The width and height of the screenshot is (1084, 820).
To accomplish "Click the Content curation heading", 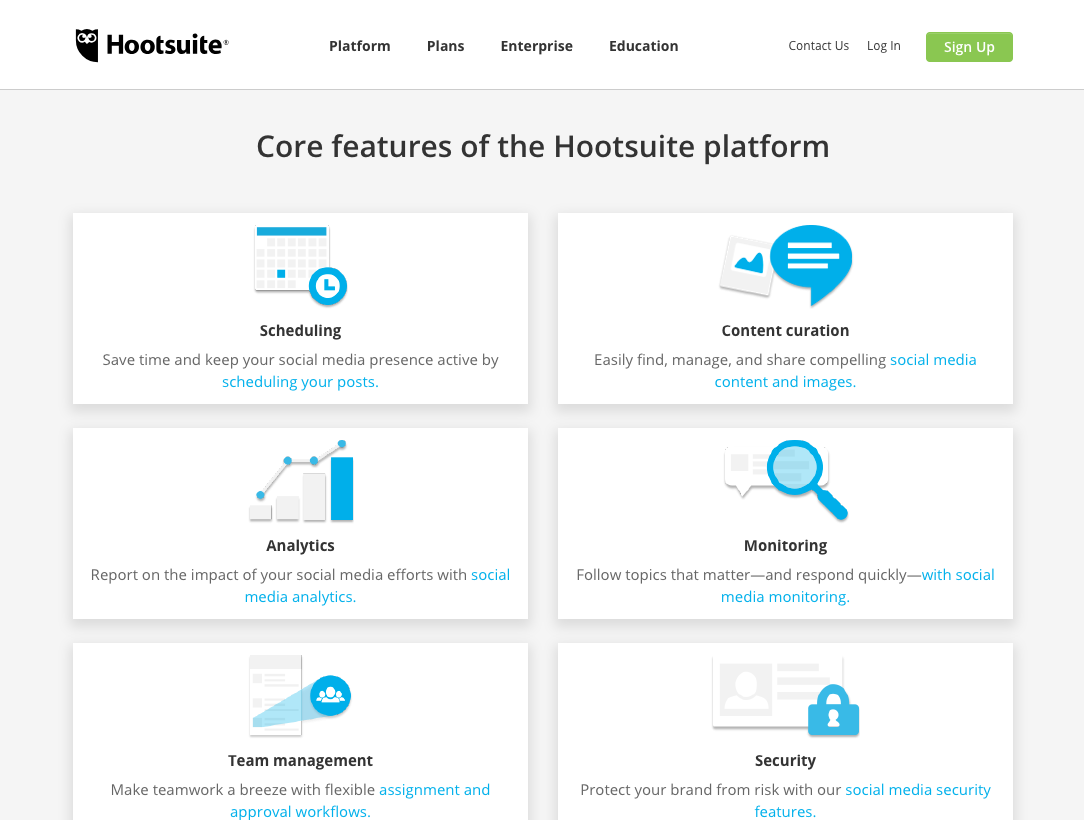I will [x=785, y=330].
